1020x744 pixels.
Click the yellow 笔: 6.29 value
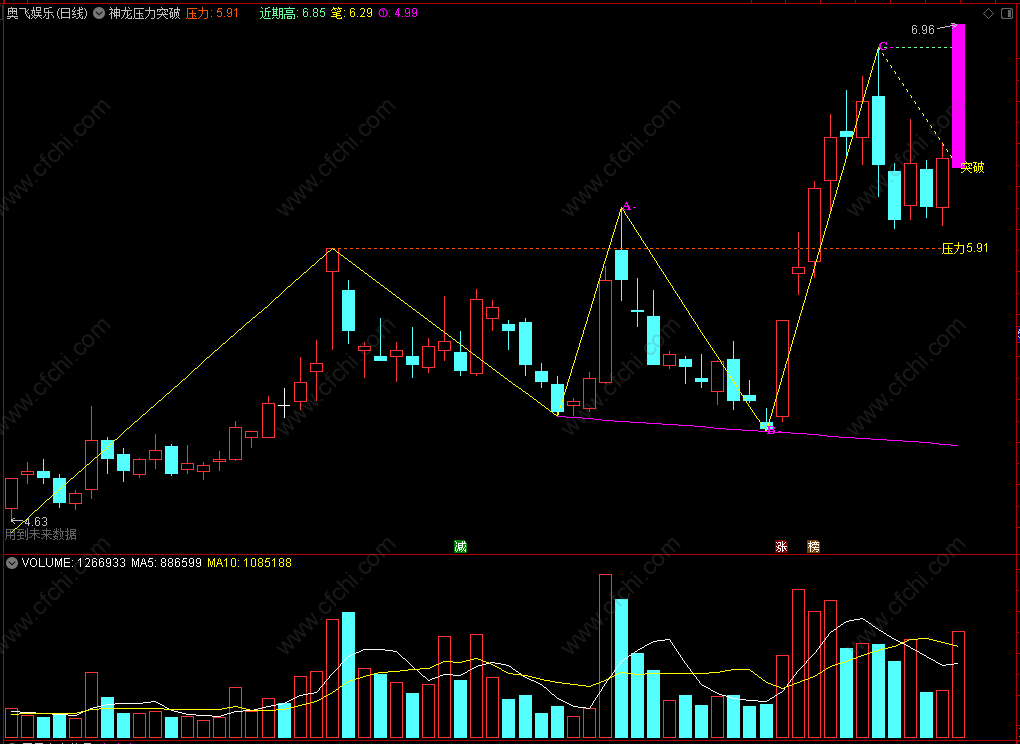(352, 13)
